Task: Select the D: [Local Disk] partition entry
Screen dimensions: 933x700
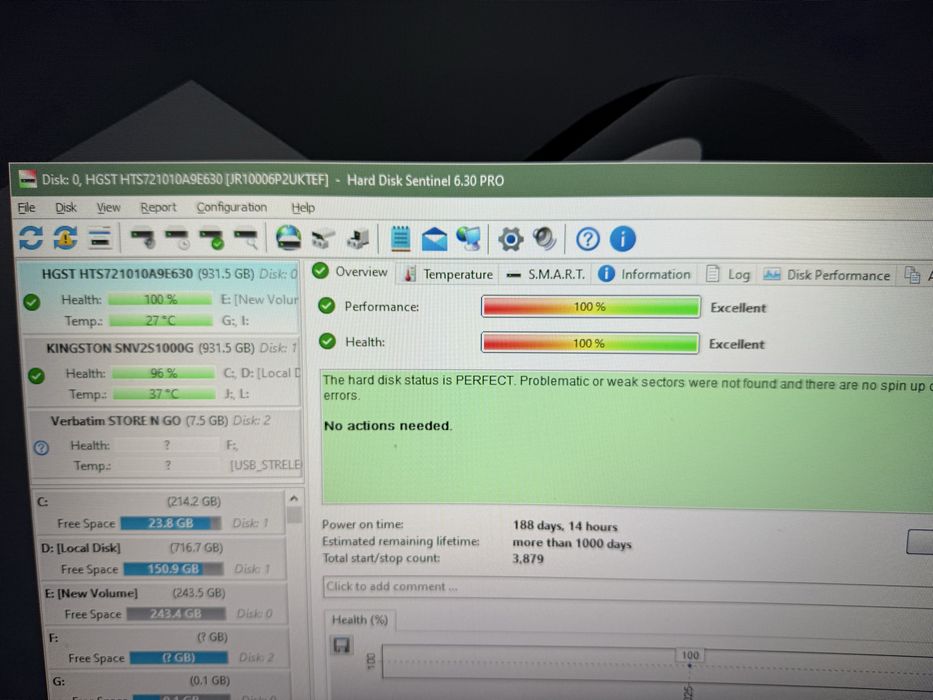Action: tap(162, 558)
